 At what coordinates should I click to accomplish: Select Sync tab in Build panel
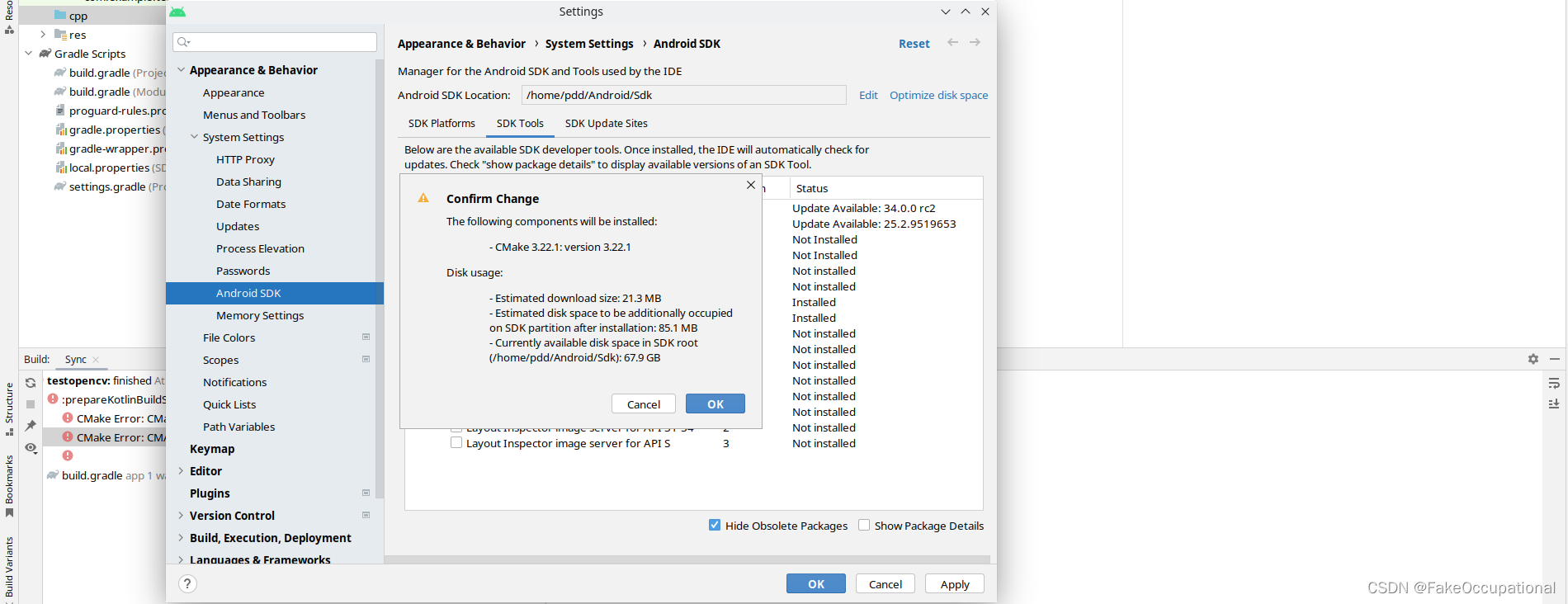(76, 360)
